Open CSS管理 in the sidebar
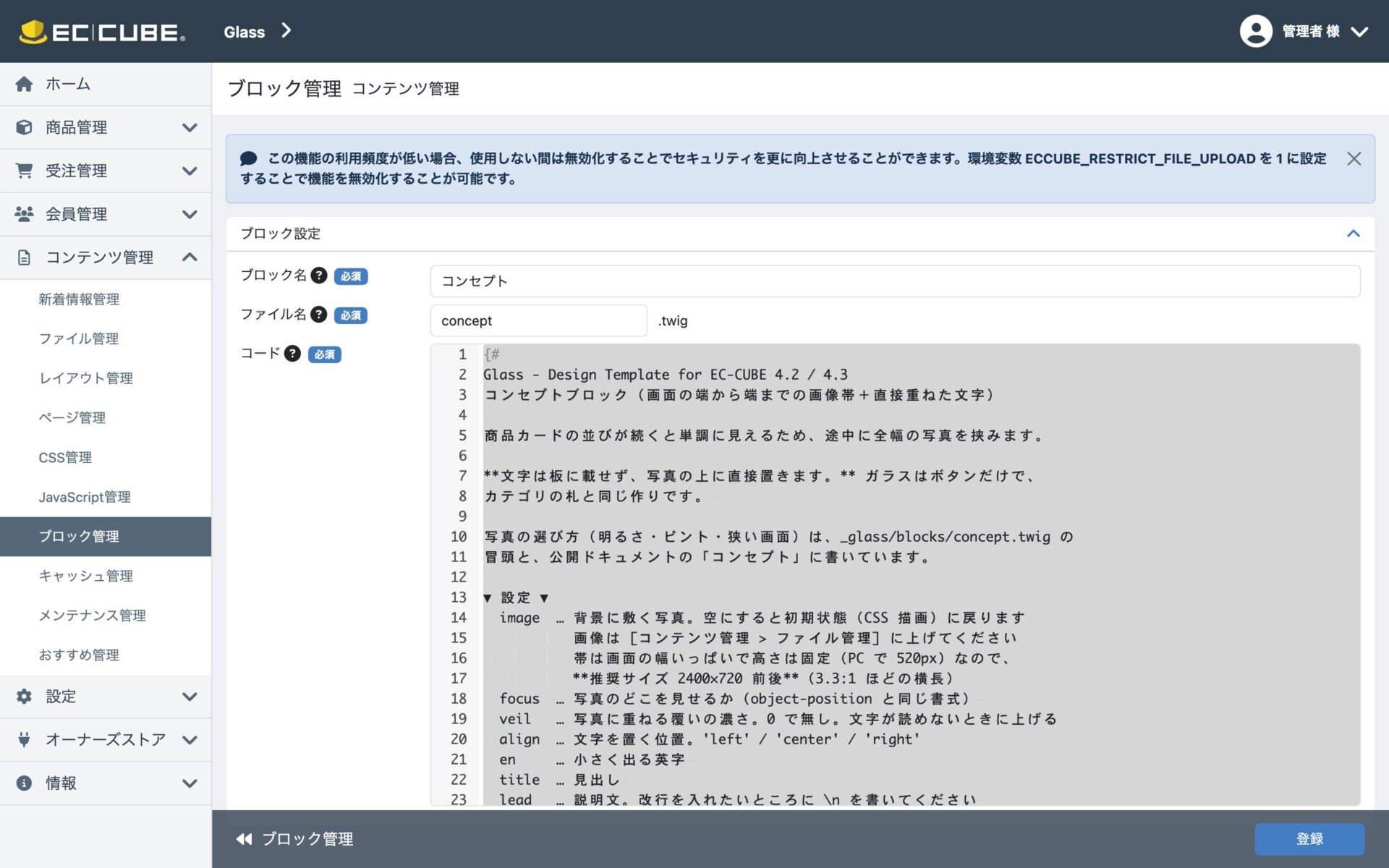The image size is (1389, 868). pos(106,457)
